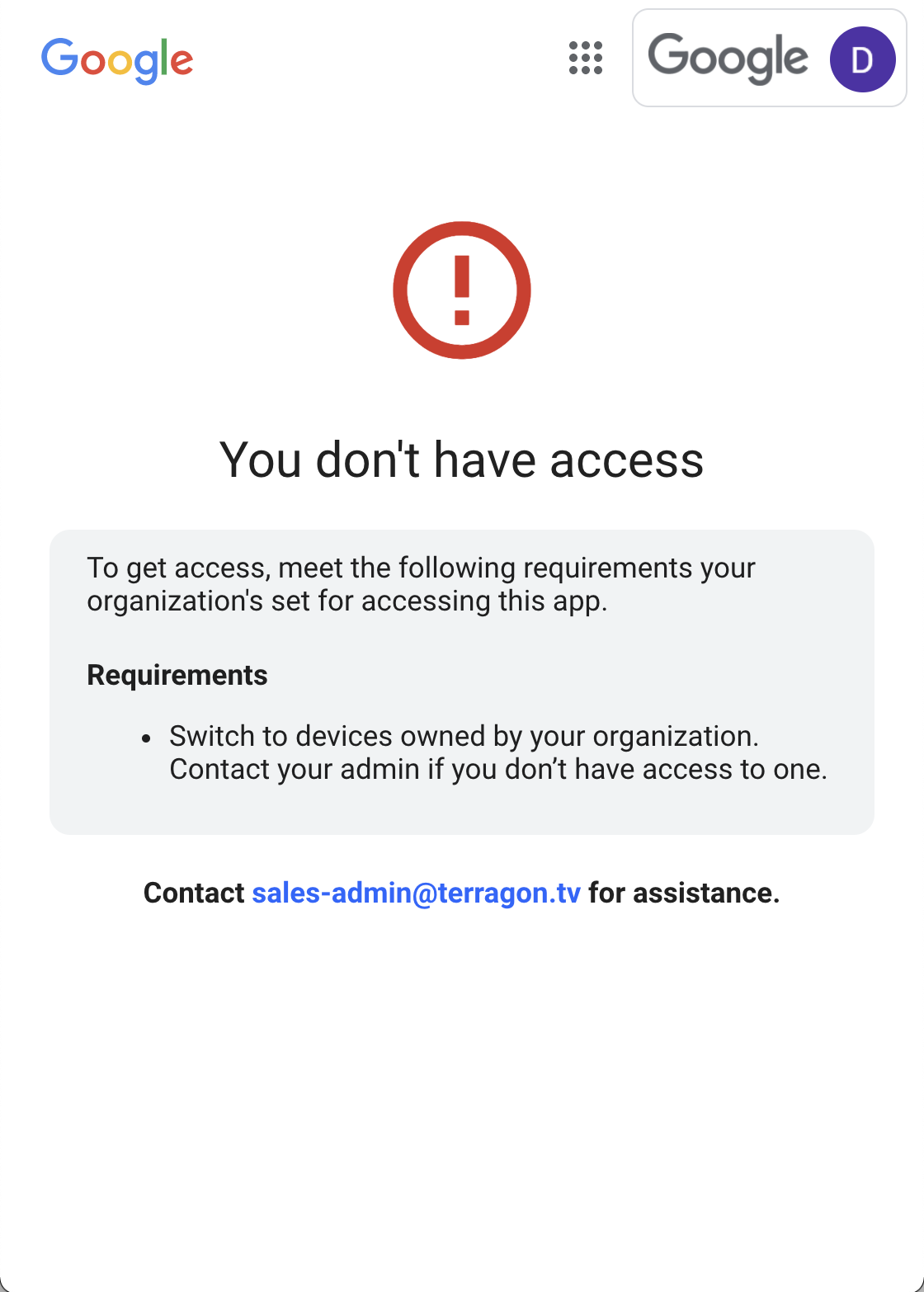924x1292 pixels.
Task: Click the word "access" in the main heading
Action: coord(627,460)
